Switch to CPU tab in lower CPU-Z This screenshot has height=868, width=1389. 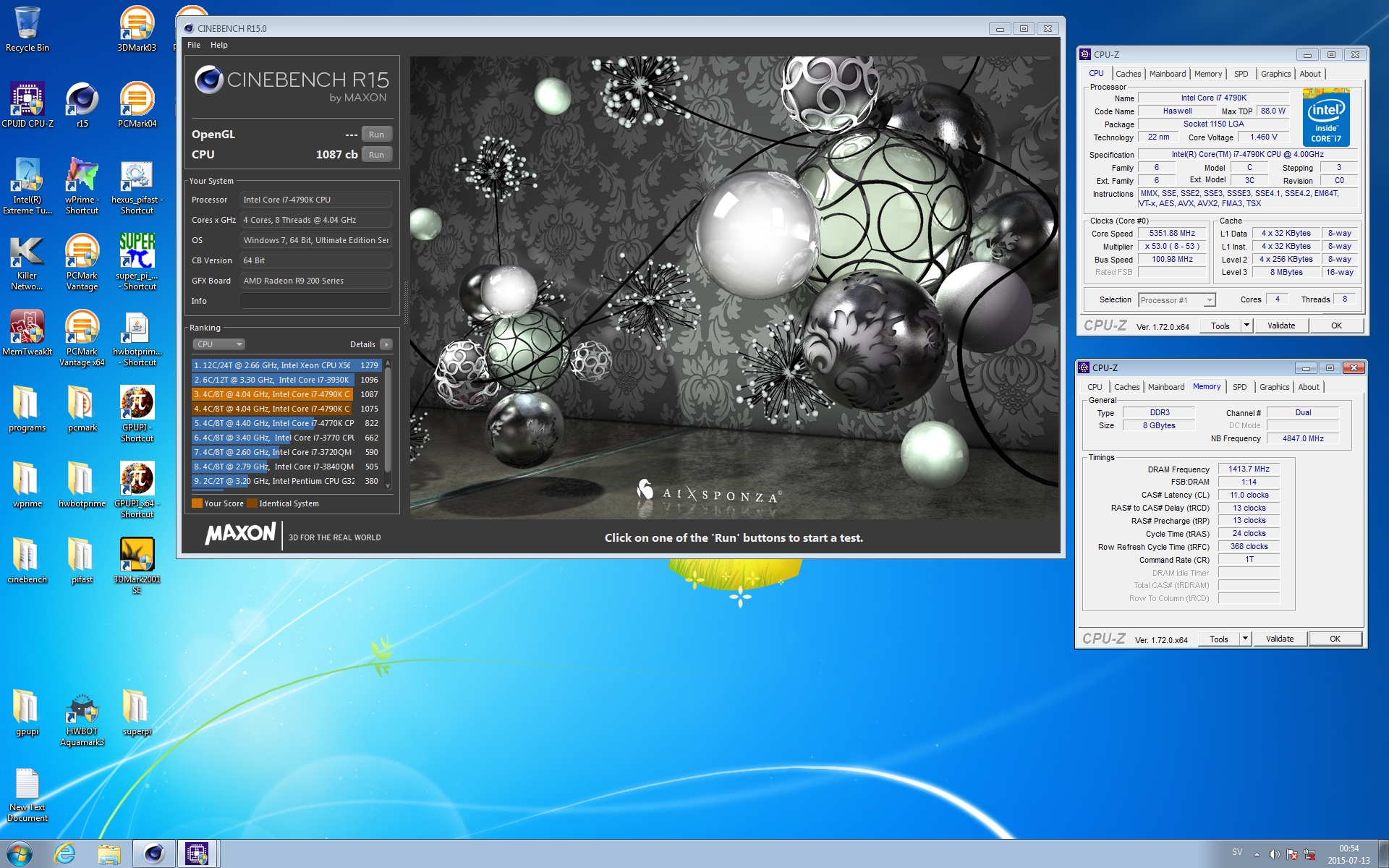coord(1095,387)
